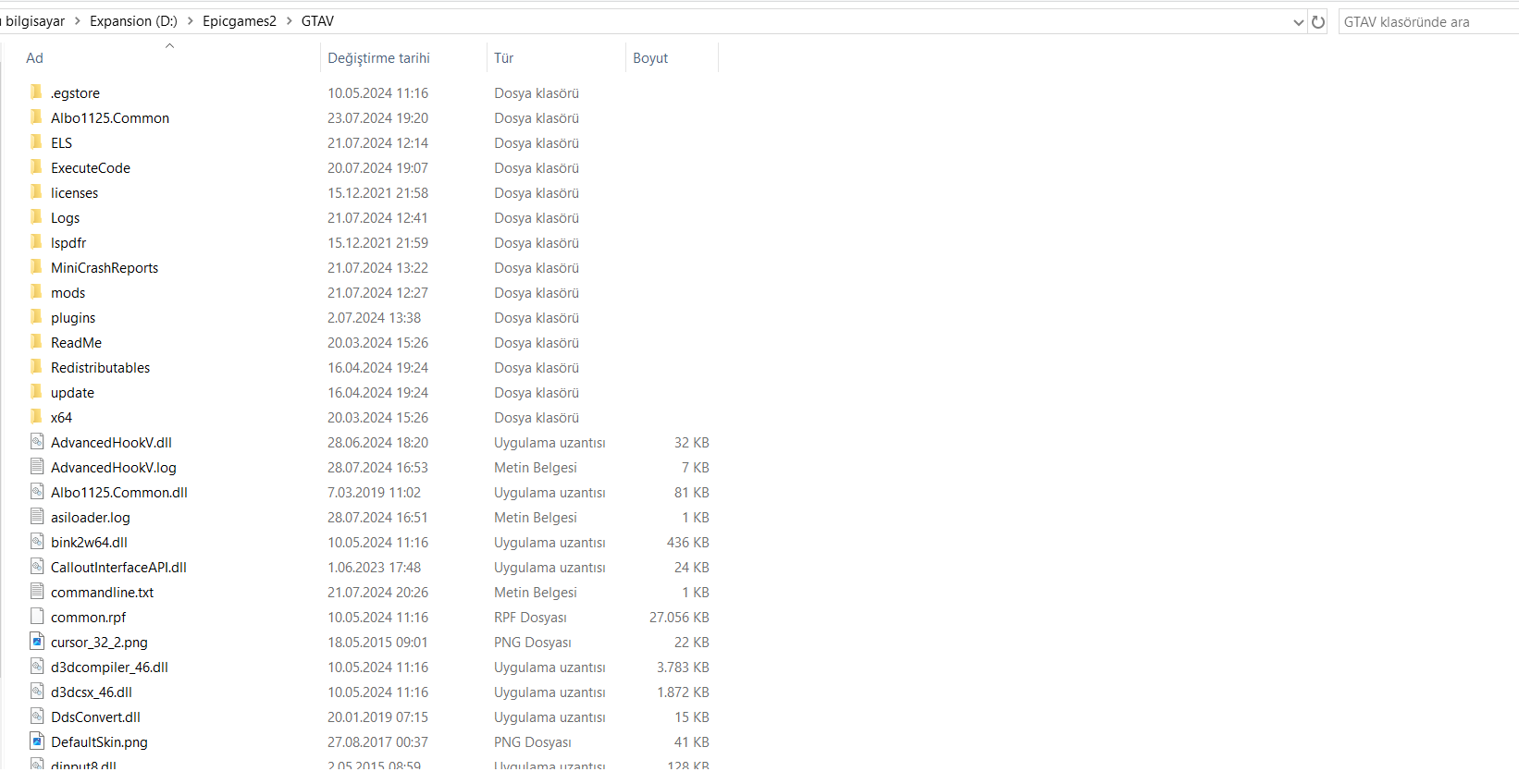Go to Expansion (D:) in address bar
1519x784 pixels.
coord(133,21)
